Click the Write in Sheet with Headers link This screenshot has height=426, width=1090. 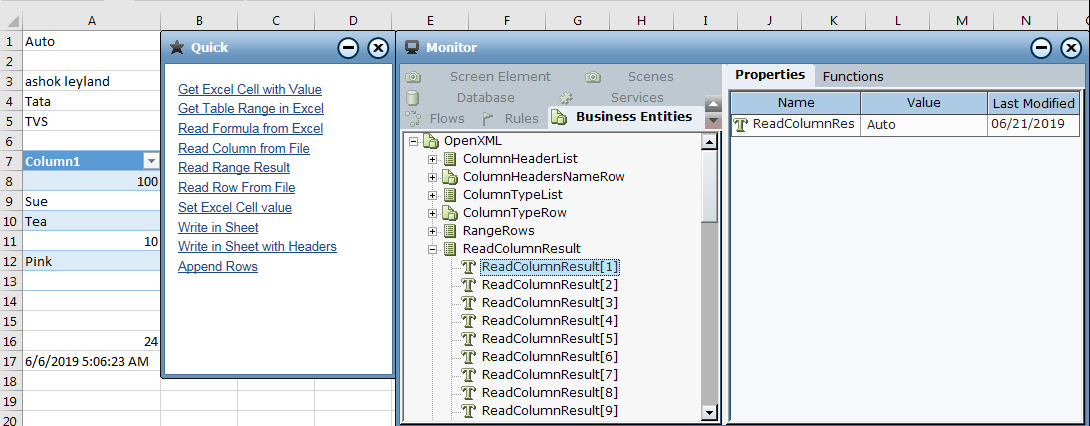pos(257,247)
